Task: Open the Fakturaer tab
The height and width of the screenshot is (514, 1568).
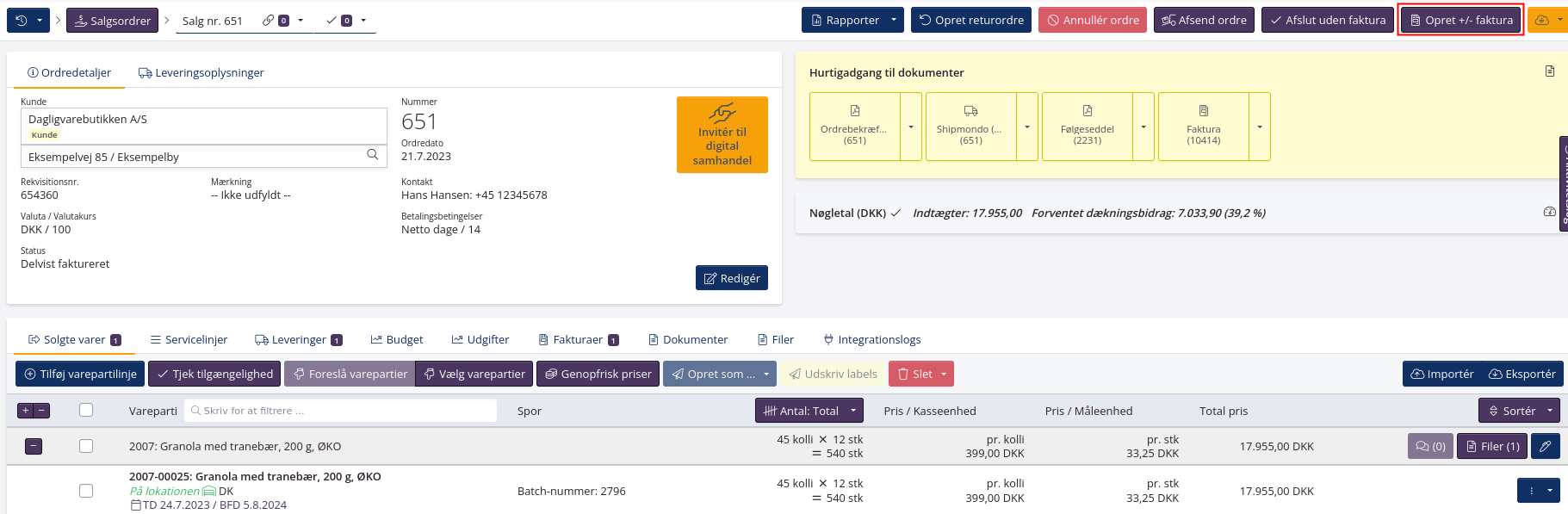Action: coord(578,340)
